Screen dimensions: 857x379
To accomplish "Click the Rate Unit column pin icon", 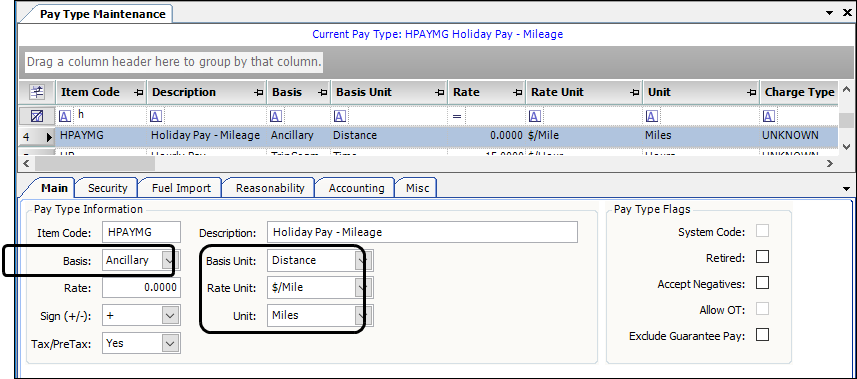I will pos(635,93).
